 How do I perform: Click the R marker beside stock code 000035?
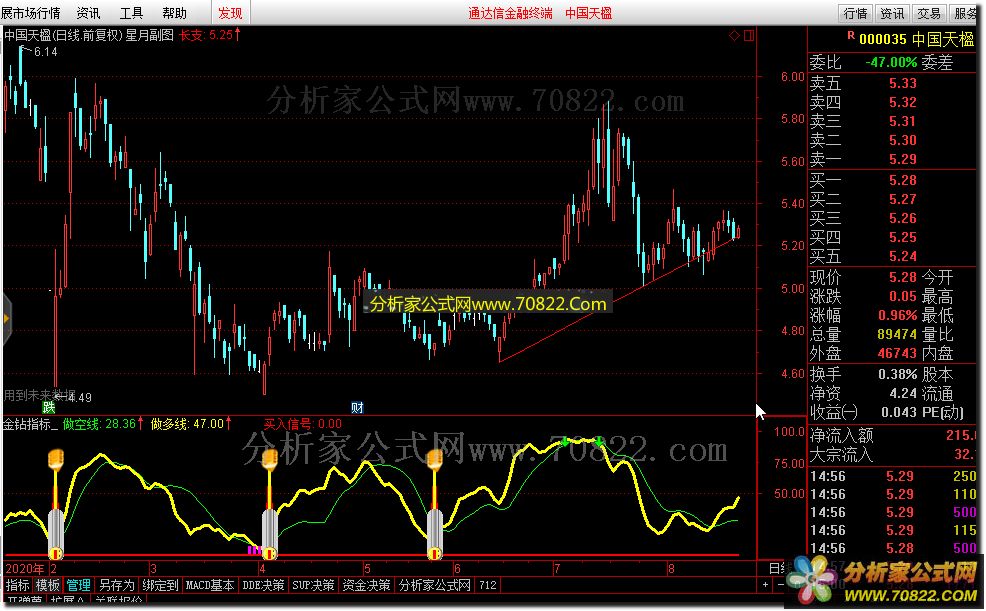pyautogui.click(x=851, y=36)
